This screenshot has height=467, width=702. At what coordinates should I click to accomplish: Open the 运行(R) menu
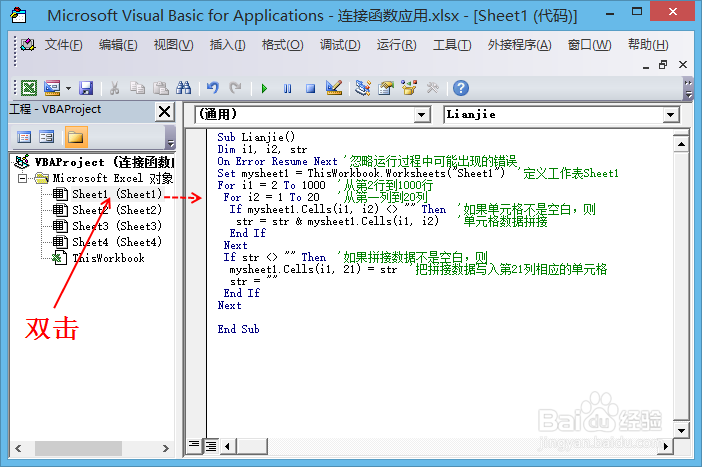click(396, 45)
